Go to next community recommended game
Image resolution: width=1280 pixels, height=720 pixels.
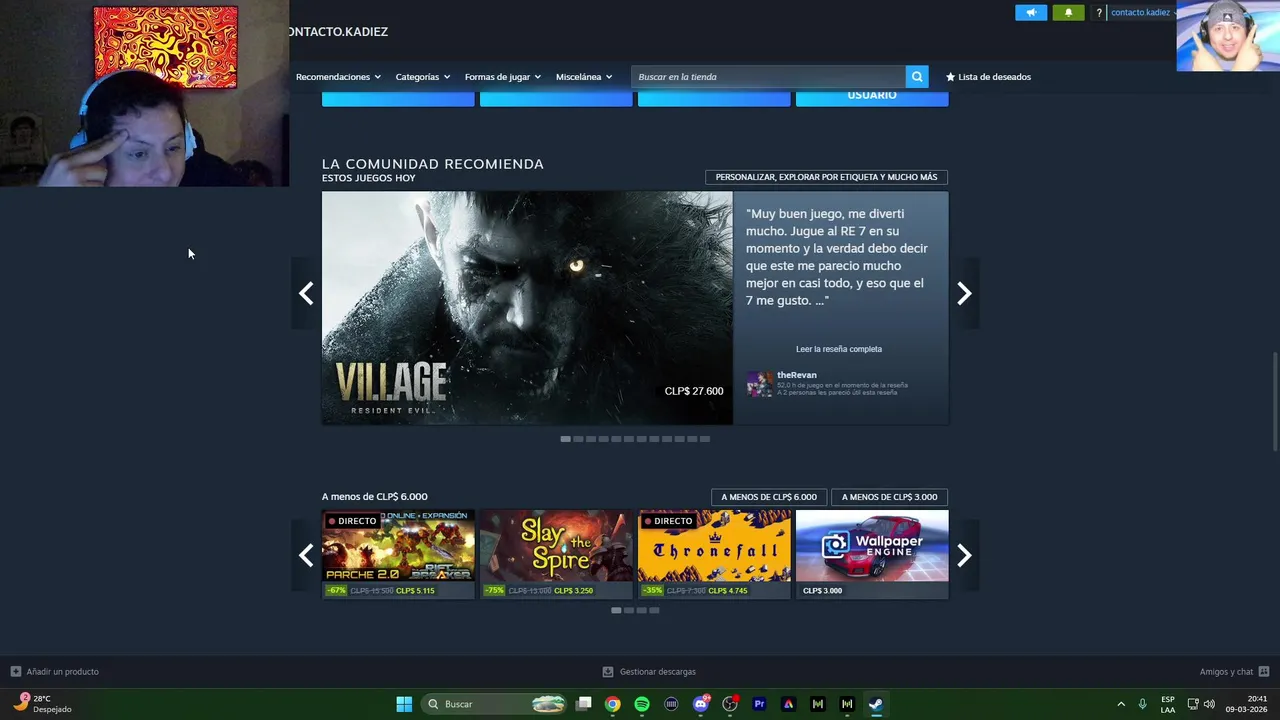pos(964,293)
